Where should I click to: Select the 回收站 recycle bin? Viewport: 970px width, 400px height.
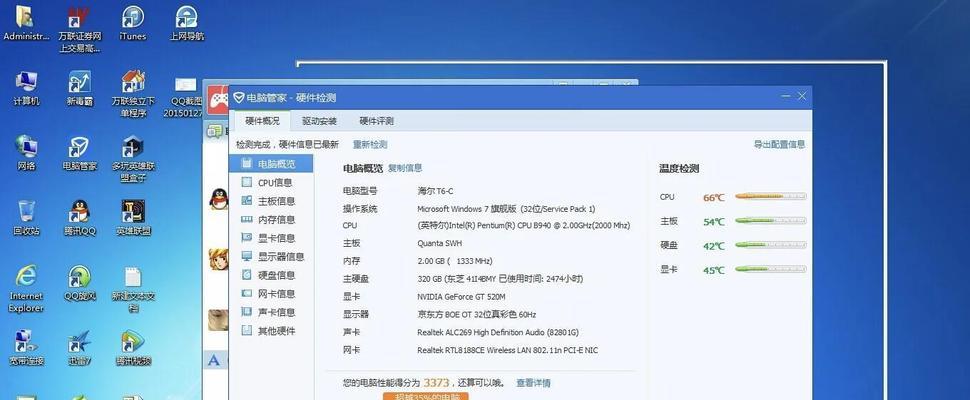26,218
